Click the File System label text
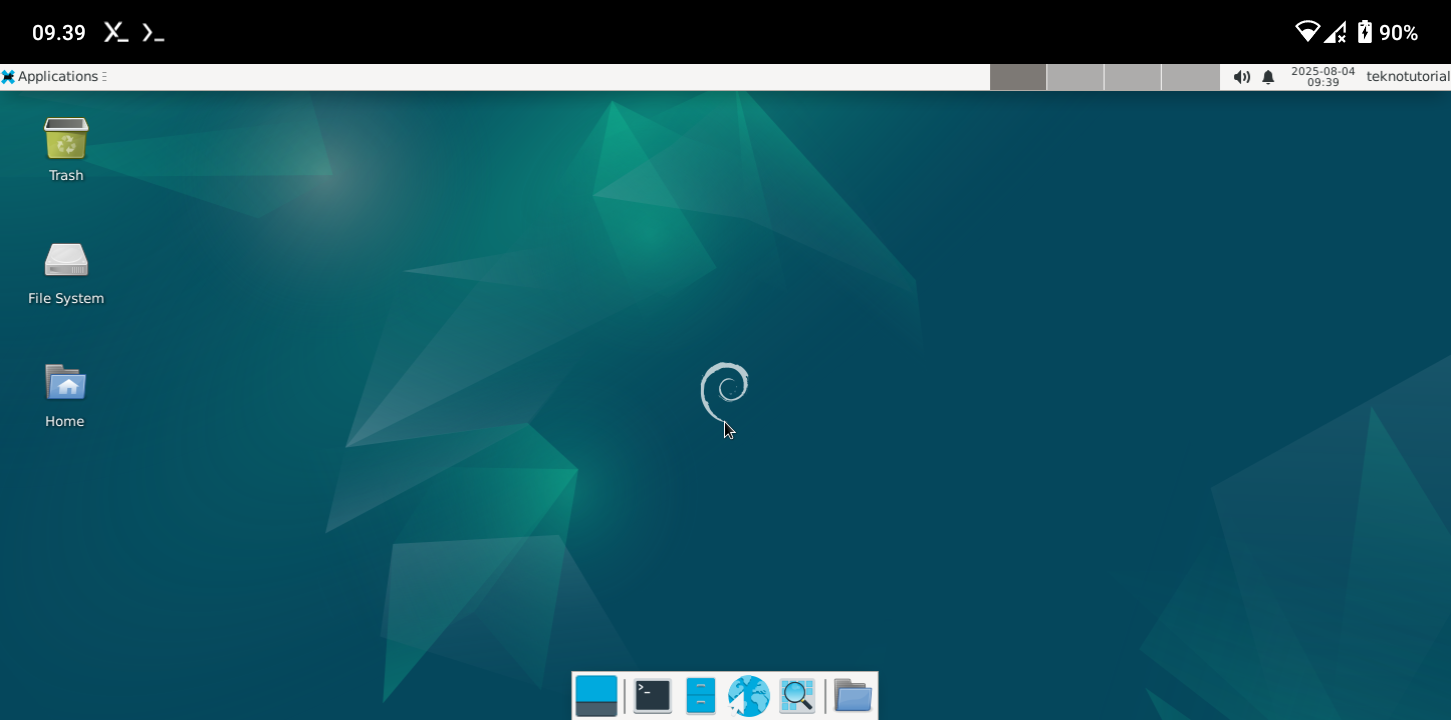Image resolution: width=1451 pixels, height=720 pixels. pos(66,298)
